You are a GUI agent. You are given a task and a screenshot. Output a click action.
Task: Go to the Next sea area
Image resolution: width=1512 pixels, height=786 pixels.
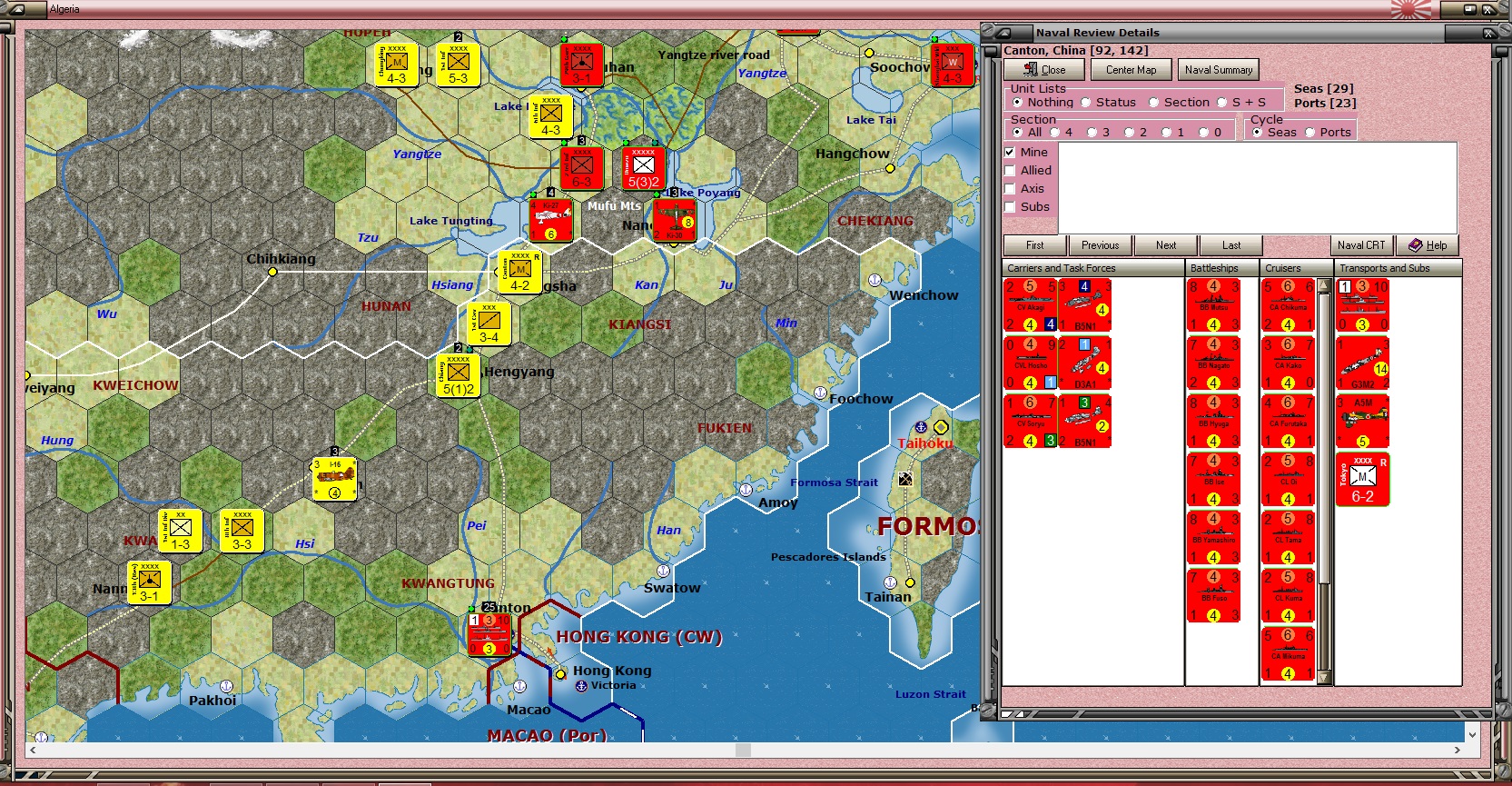coord(1166,245)
